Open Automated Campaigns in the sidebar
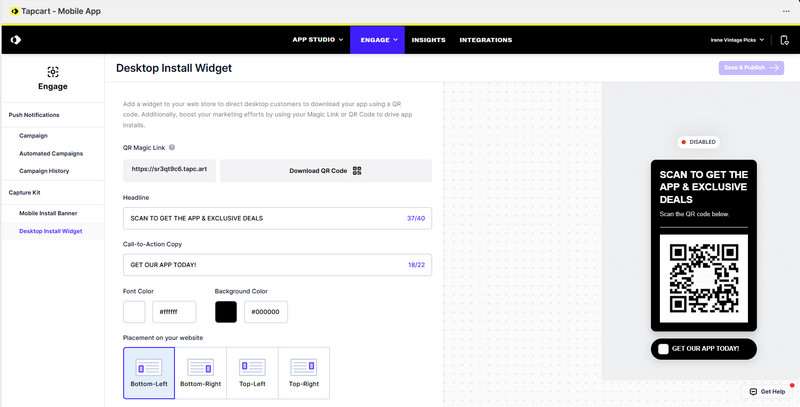 [x=51, y=154]
